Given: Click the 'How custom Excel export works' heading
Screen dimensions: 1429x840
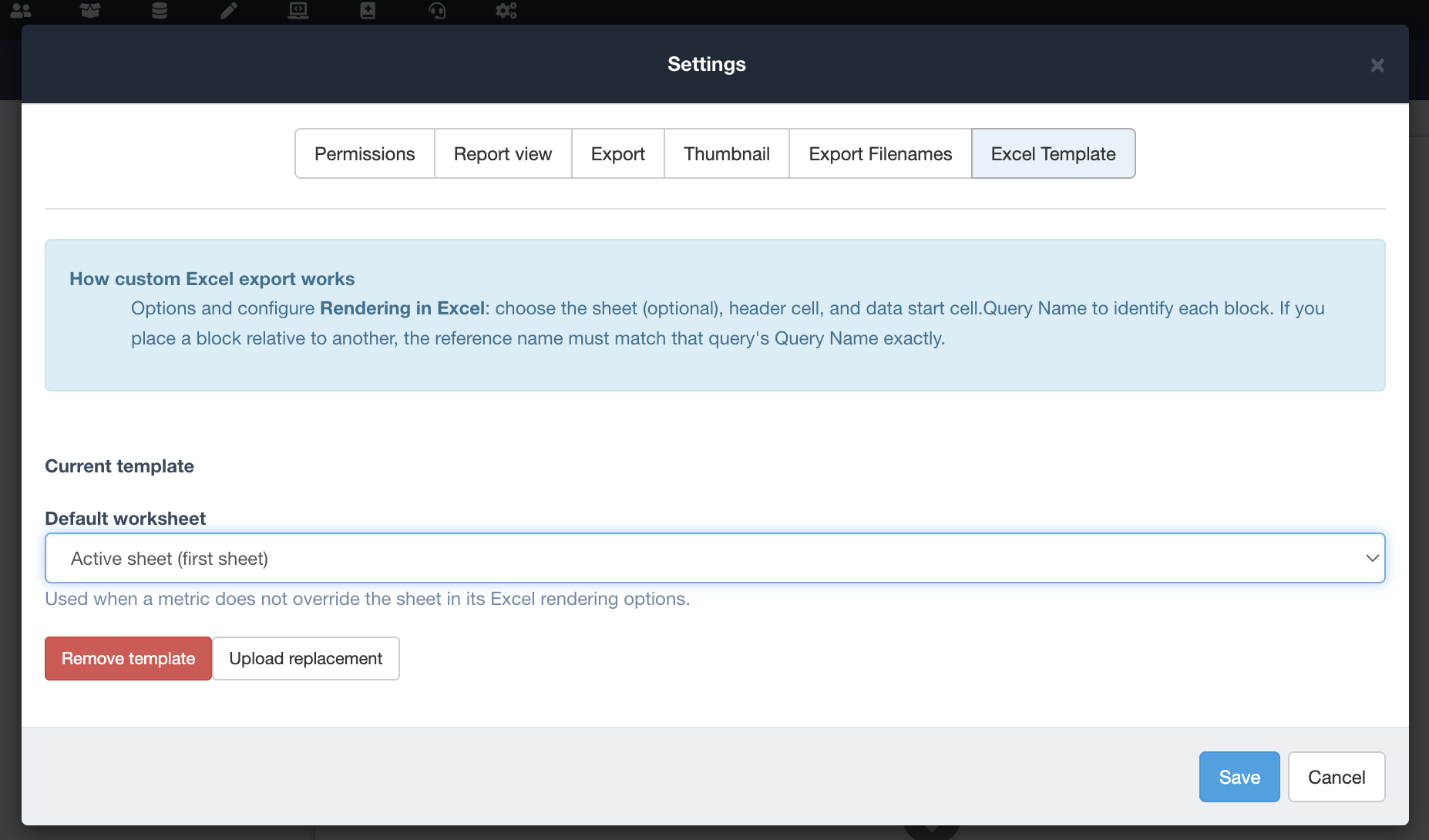Looking at the screenshot, I should pos(212,279).
